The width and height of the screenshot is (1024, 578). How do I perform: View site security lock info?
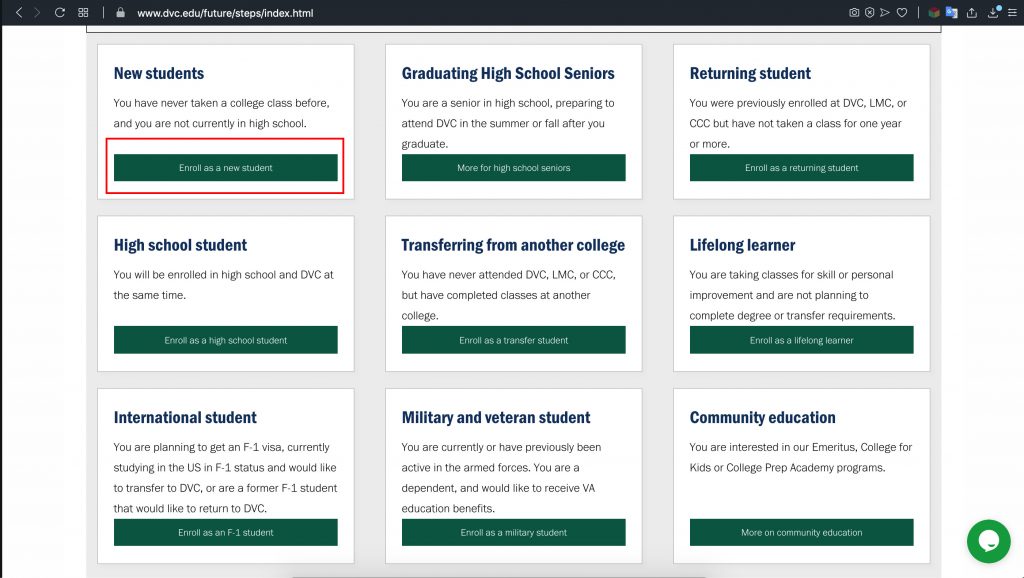pos(120,12)
